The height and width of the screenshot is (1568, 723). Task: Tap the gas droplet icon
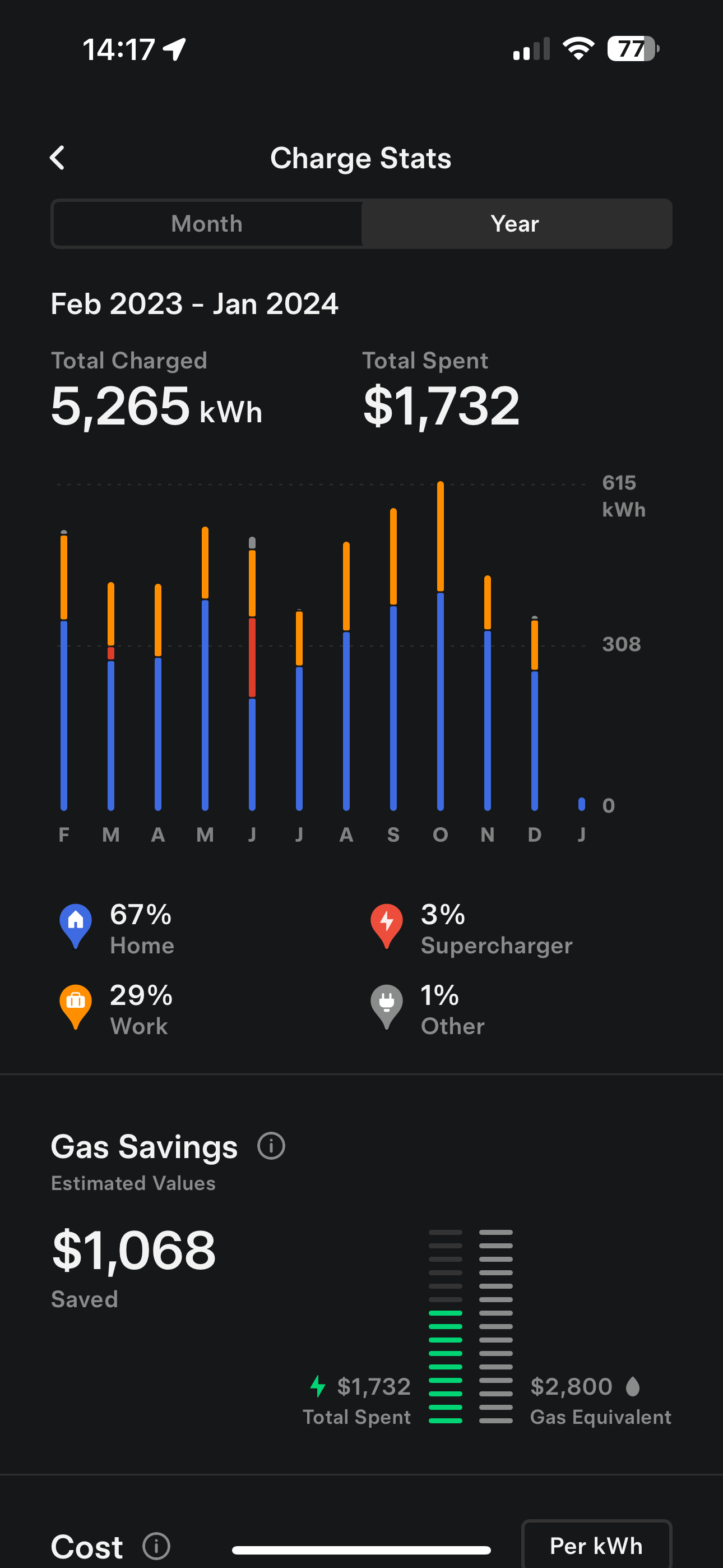coord(633,1386)
